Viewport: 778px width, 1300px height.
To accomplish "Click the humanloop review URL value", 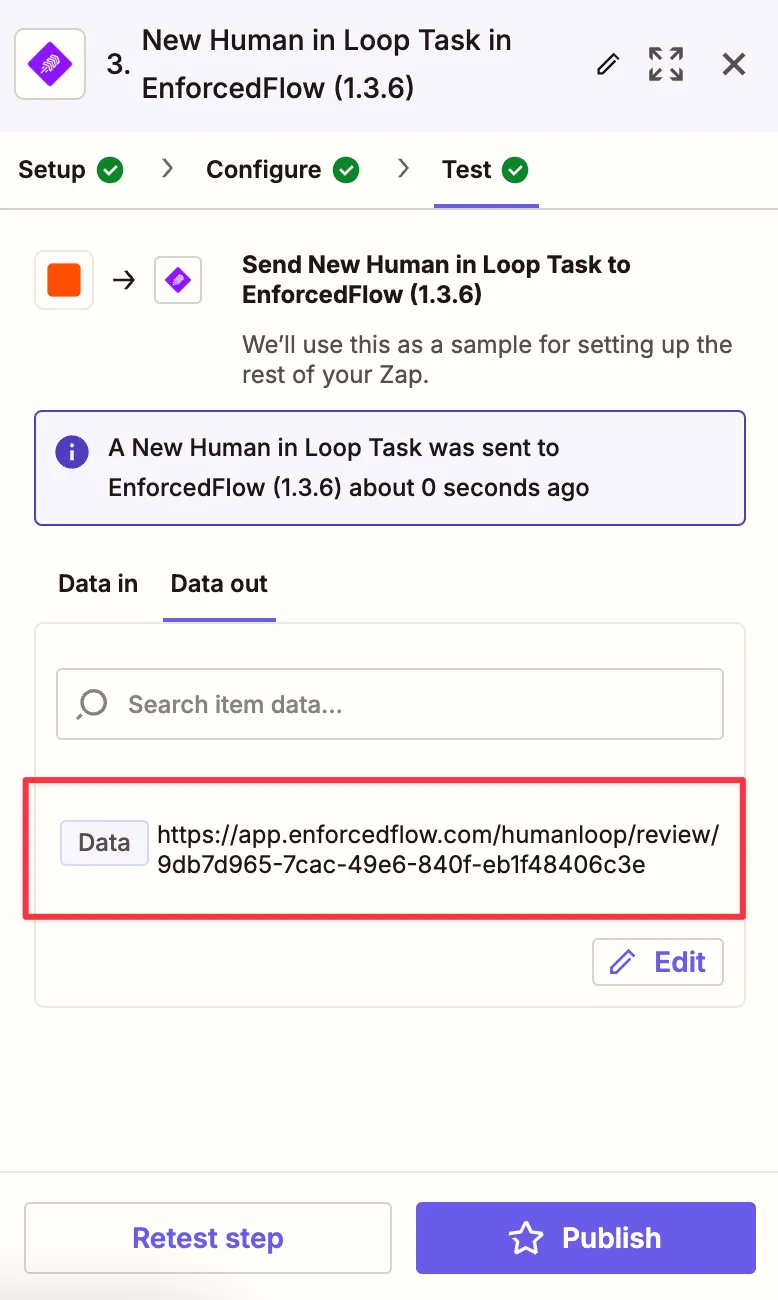I will [438, 850].
